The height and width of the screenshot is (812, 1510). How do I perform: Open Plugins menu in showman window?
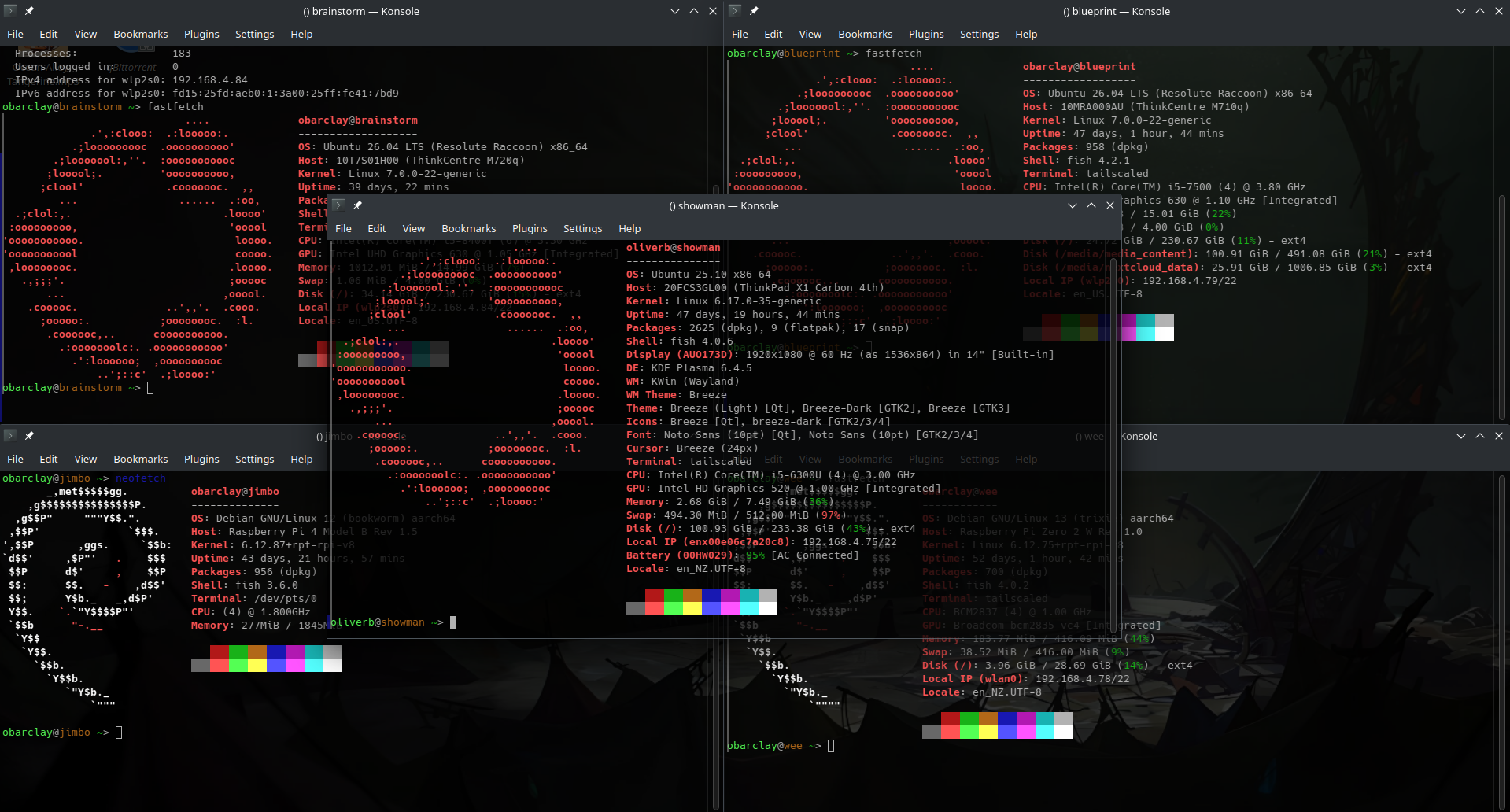tap(530, 228)
